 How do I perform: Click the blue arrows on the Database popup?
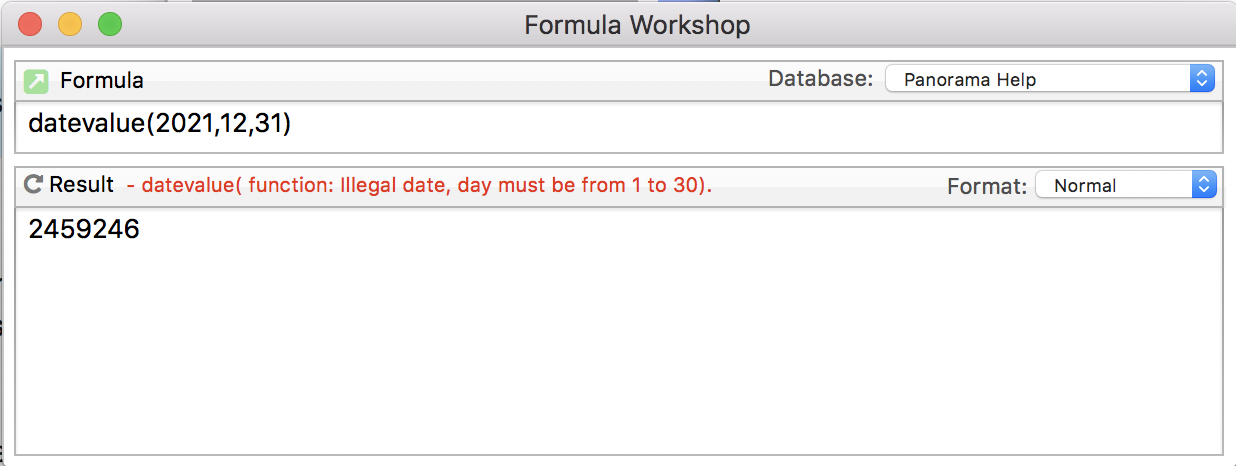1202,79
